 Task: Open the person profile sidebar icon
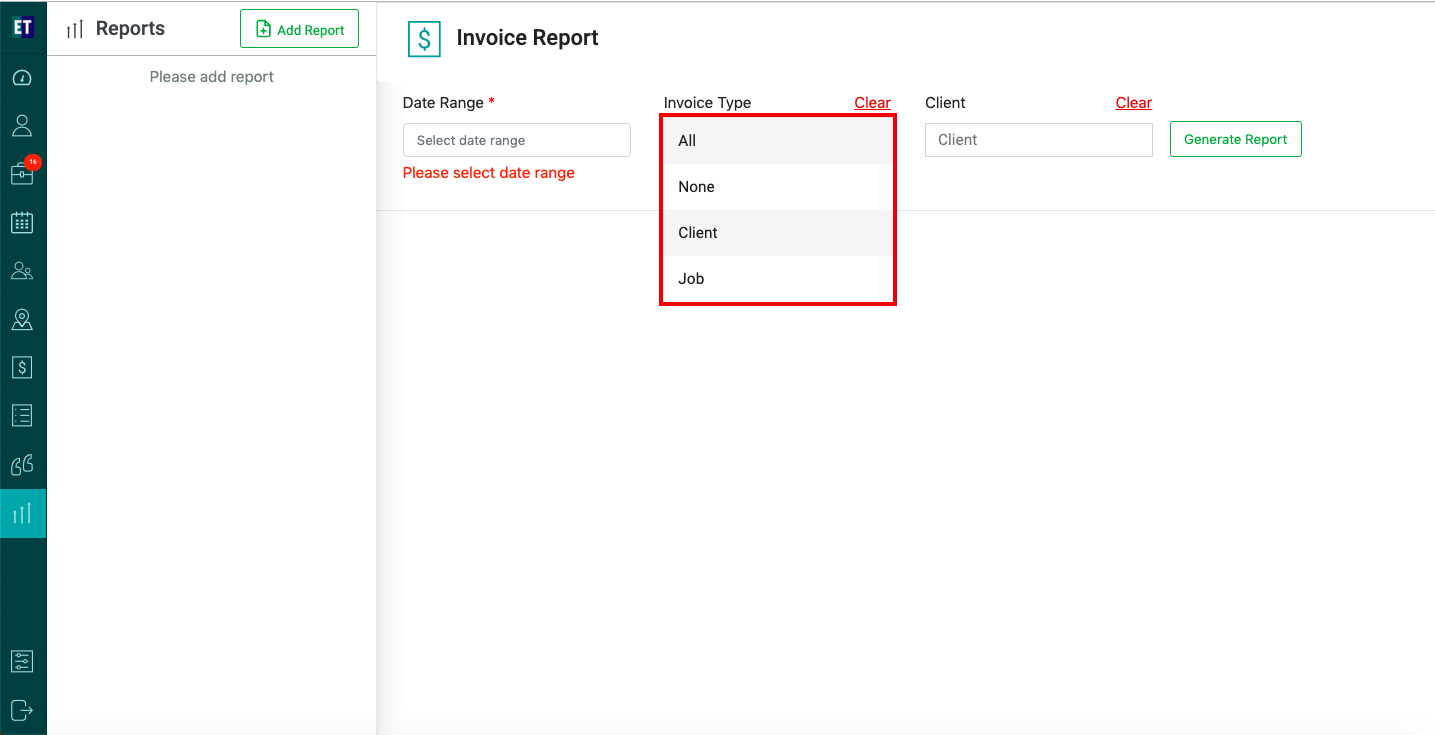[x=22, y=125]
